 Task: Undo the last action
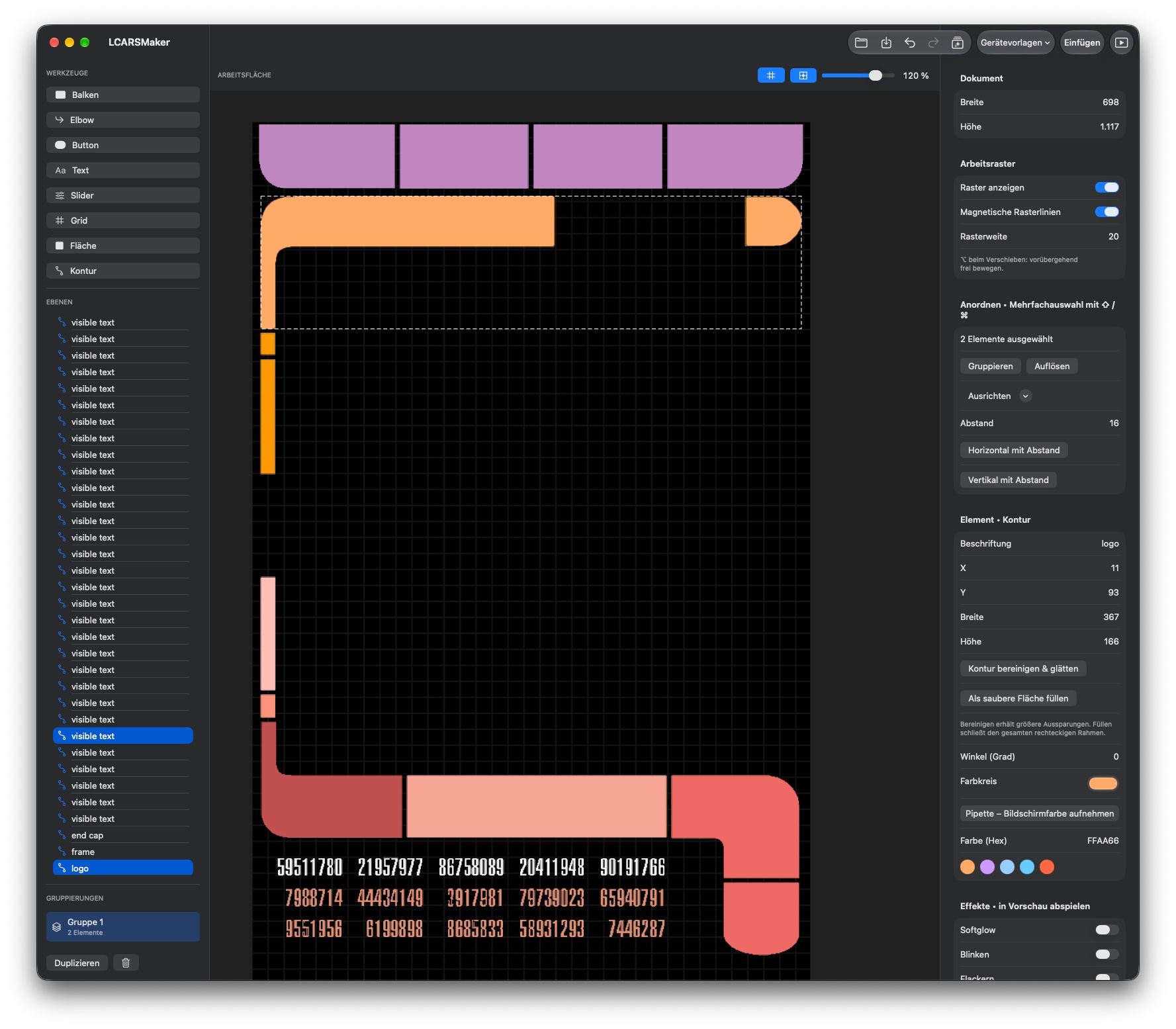(x=910, y=43)
